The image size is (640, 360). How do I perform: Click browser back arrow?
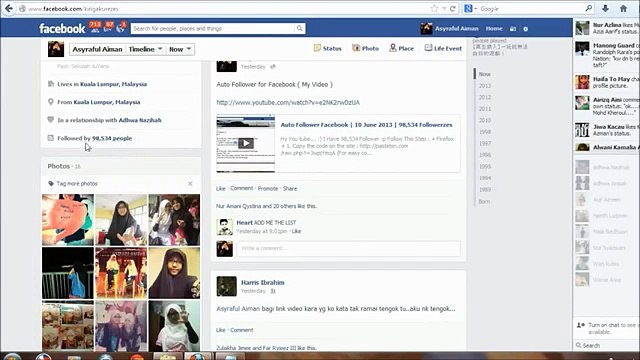pos(8,8)
